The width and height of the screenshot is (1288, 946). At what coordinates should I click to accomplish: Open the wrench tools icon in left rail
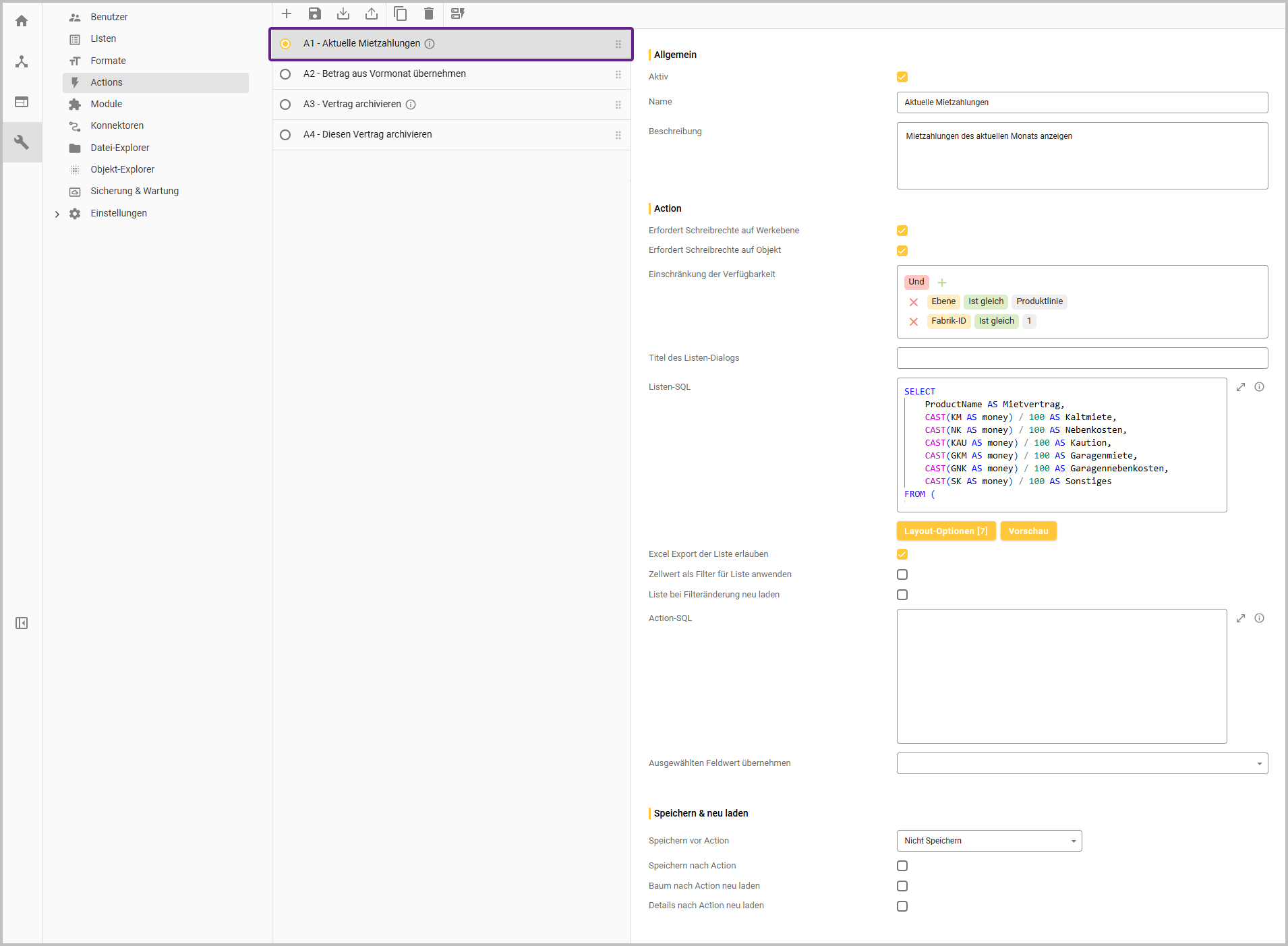pyautogui.click(x=22, y=142)
